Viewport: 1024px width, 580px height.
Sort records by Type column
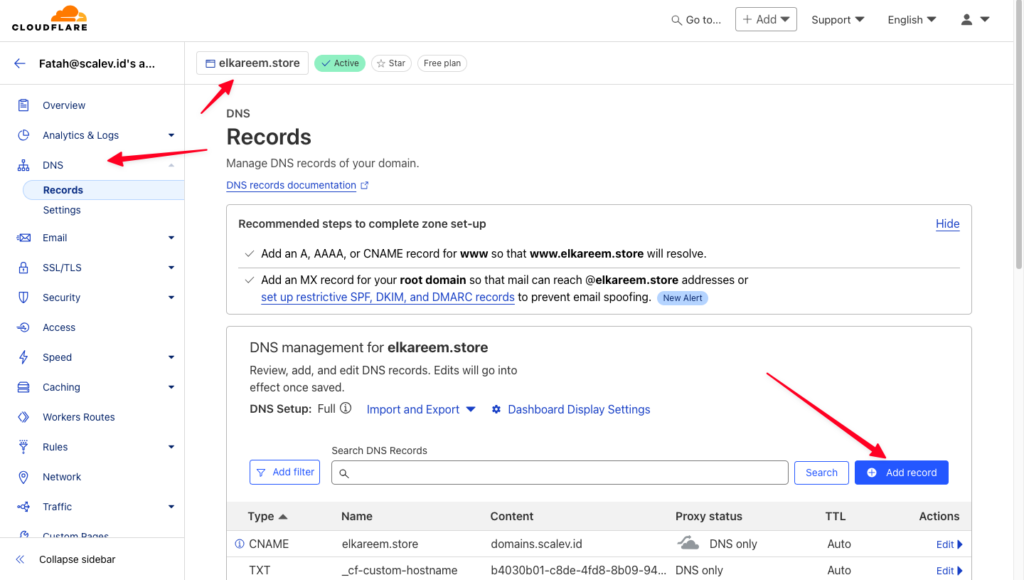click(267, 516)
